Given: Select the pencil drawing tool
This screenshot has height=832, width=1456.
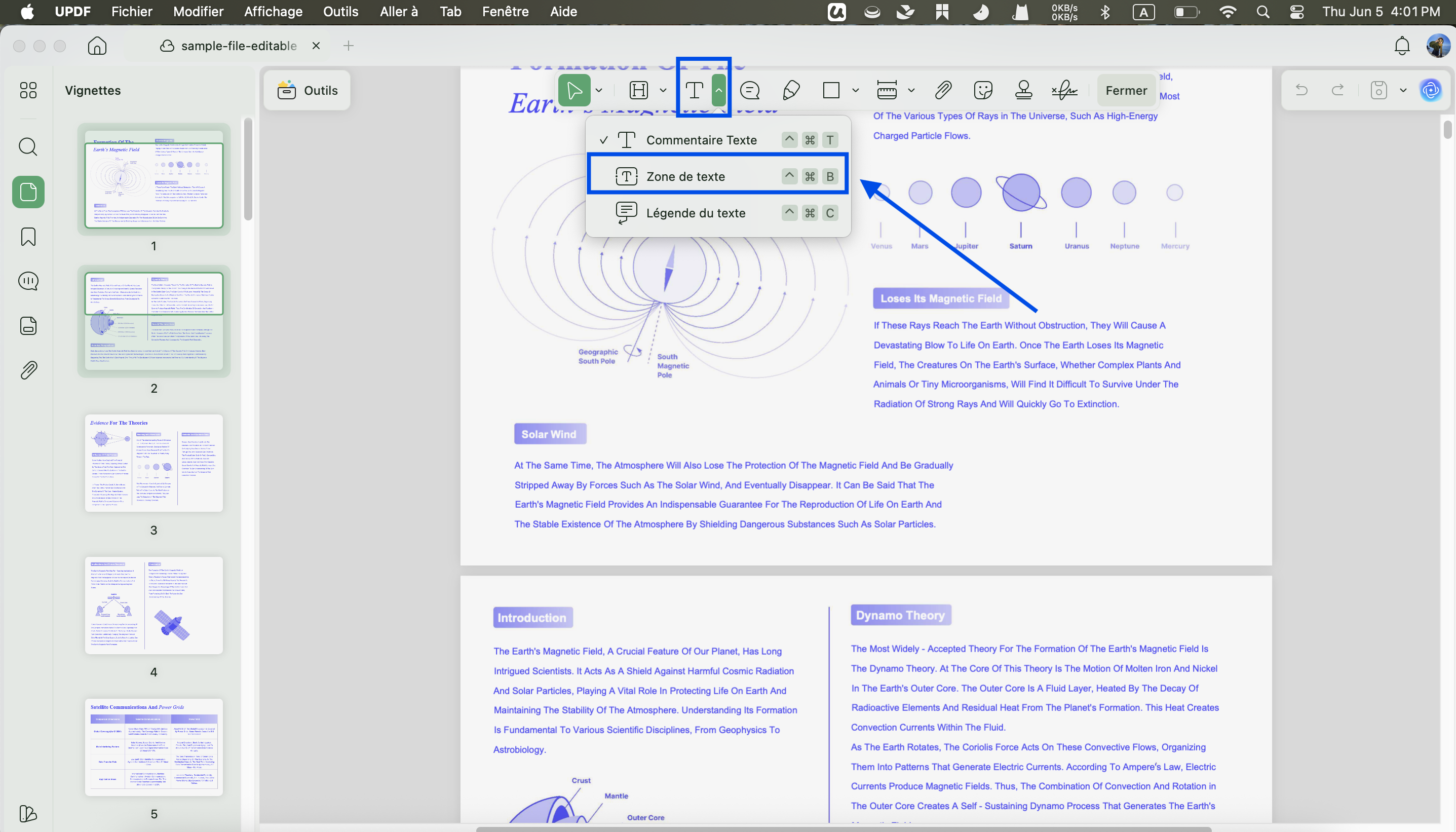Looking at the screenshot, I should 790,90.
